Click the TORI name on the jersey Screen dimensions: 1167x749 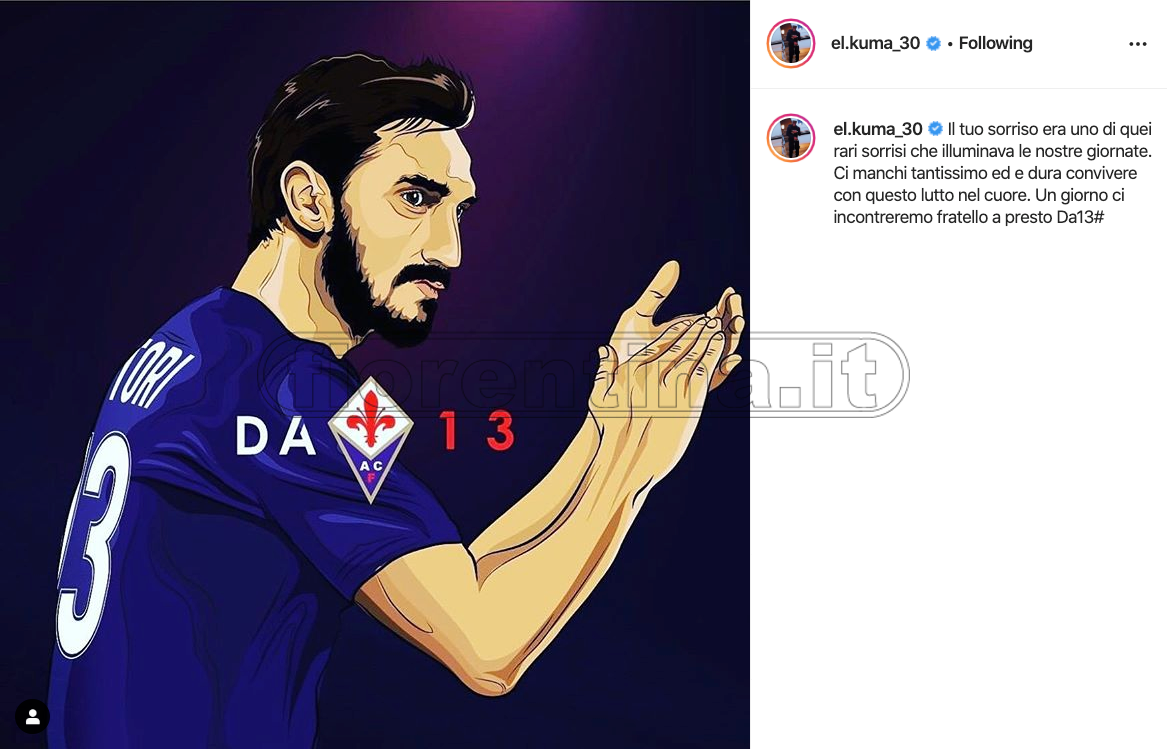(x=151, y=380)
